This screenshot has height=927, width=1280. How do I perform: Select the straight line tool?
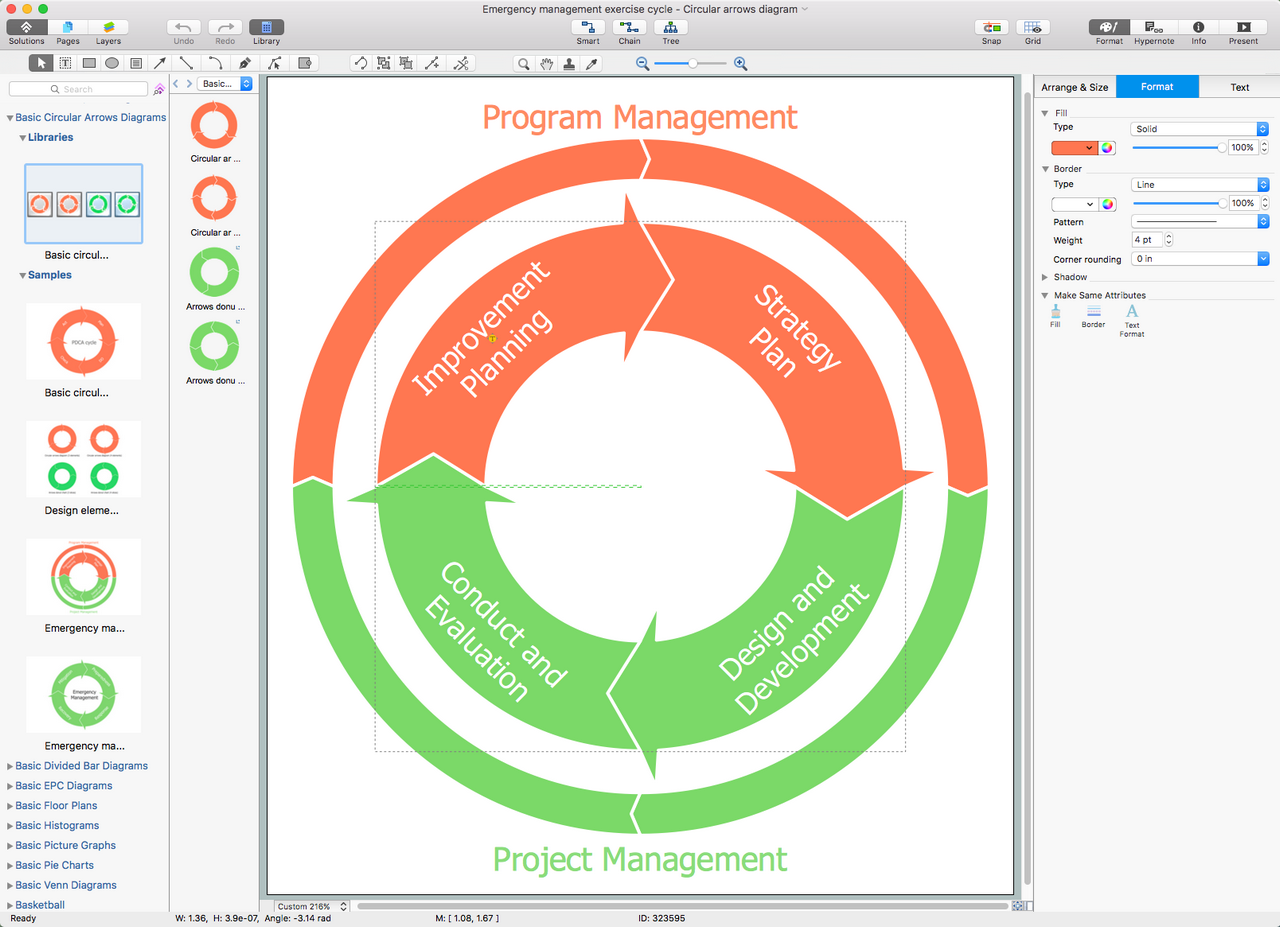[x=186, y=63]
